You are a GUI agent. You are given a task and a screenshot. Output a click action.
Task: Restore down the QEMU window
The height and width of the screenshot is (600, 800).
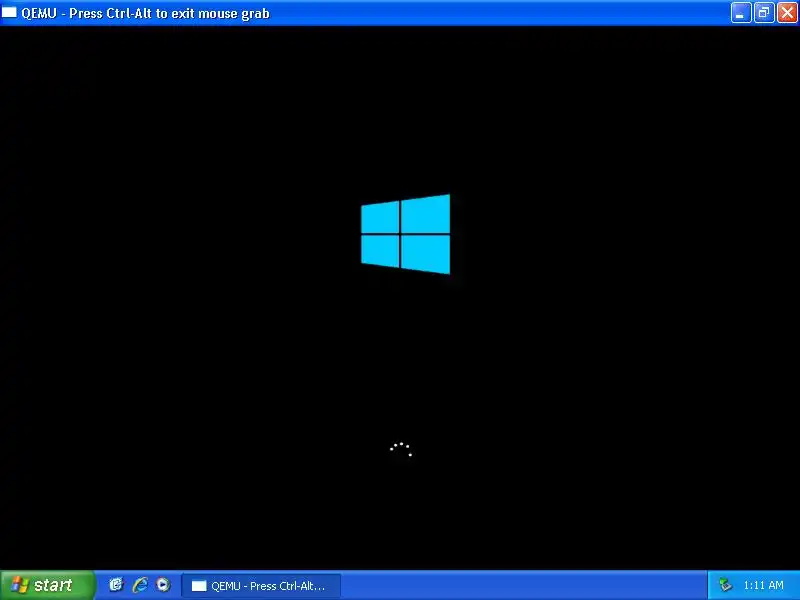click(x=764, y=13)
